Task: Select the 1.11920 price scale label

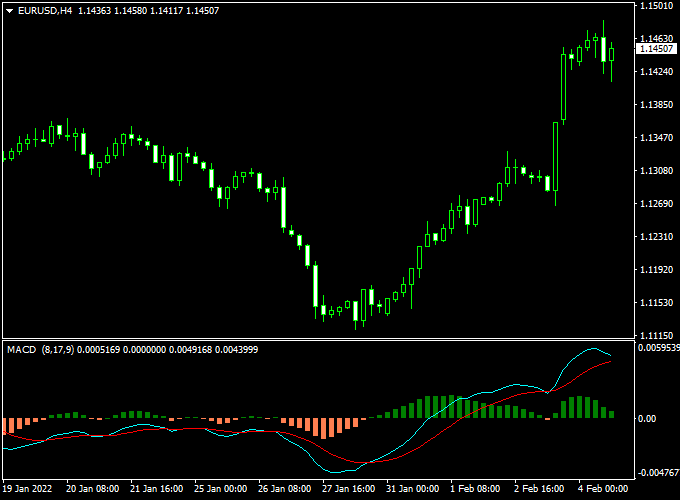Action: pos(657,269)
